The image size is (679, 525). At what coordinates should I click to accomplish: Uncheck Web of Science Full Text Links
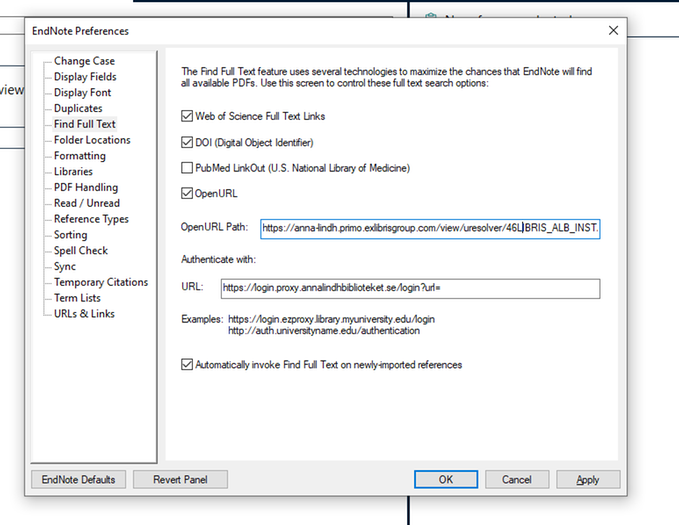187,116
